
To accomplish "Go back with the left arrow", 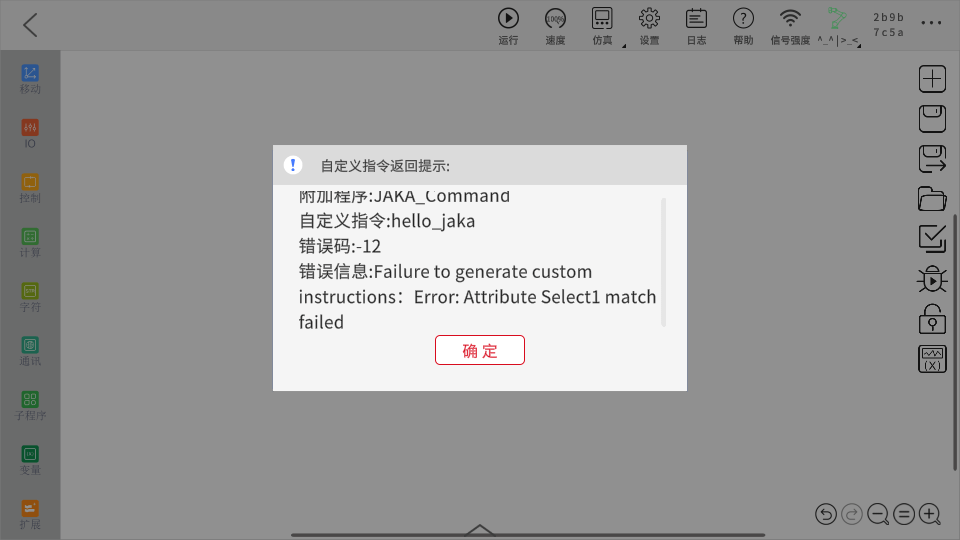I will 30,25.
